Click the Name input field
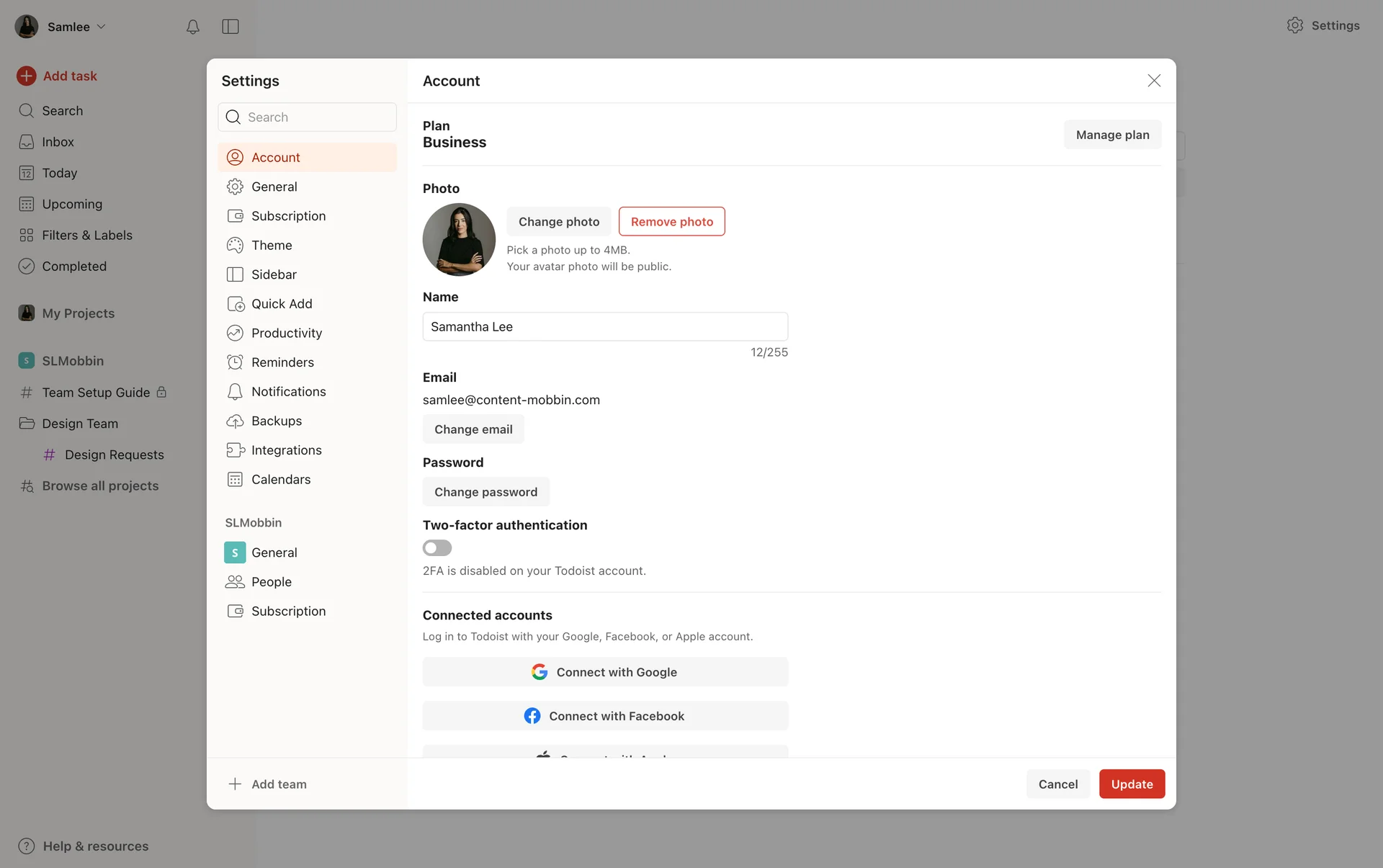 [x=605, y=327]
